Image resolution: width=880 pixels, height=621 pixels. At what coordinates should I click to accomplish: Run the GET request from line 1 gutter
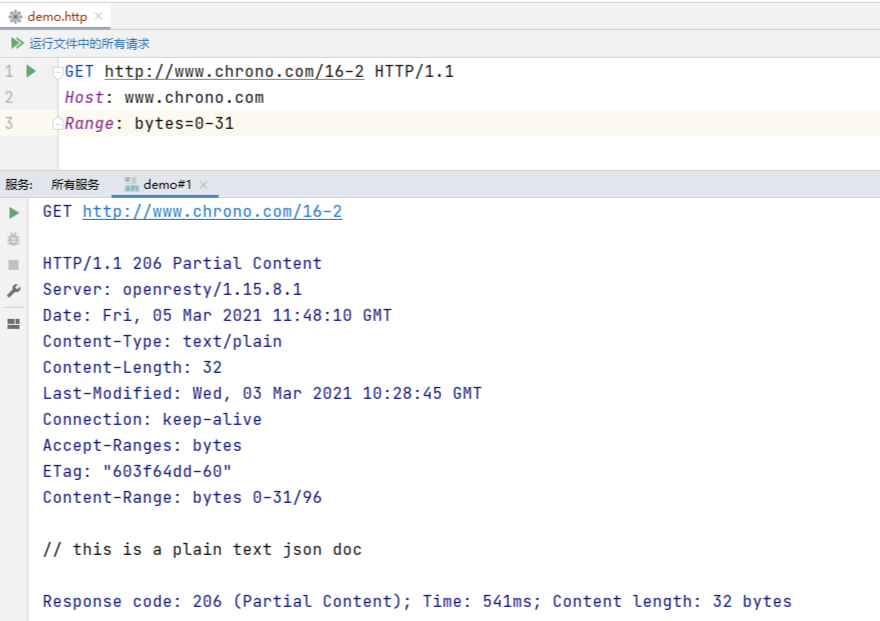(x=31, y=72)
